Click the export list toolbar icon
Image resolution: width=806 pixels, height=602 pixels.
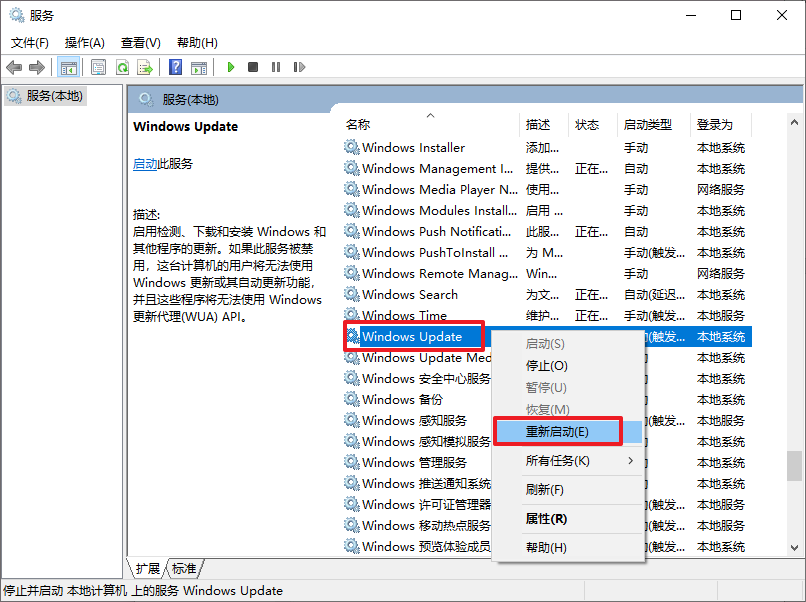click(145, 67)
